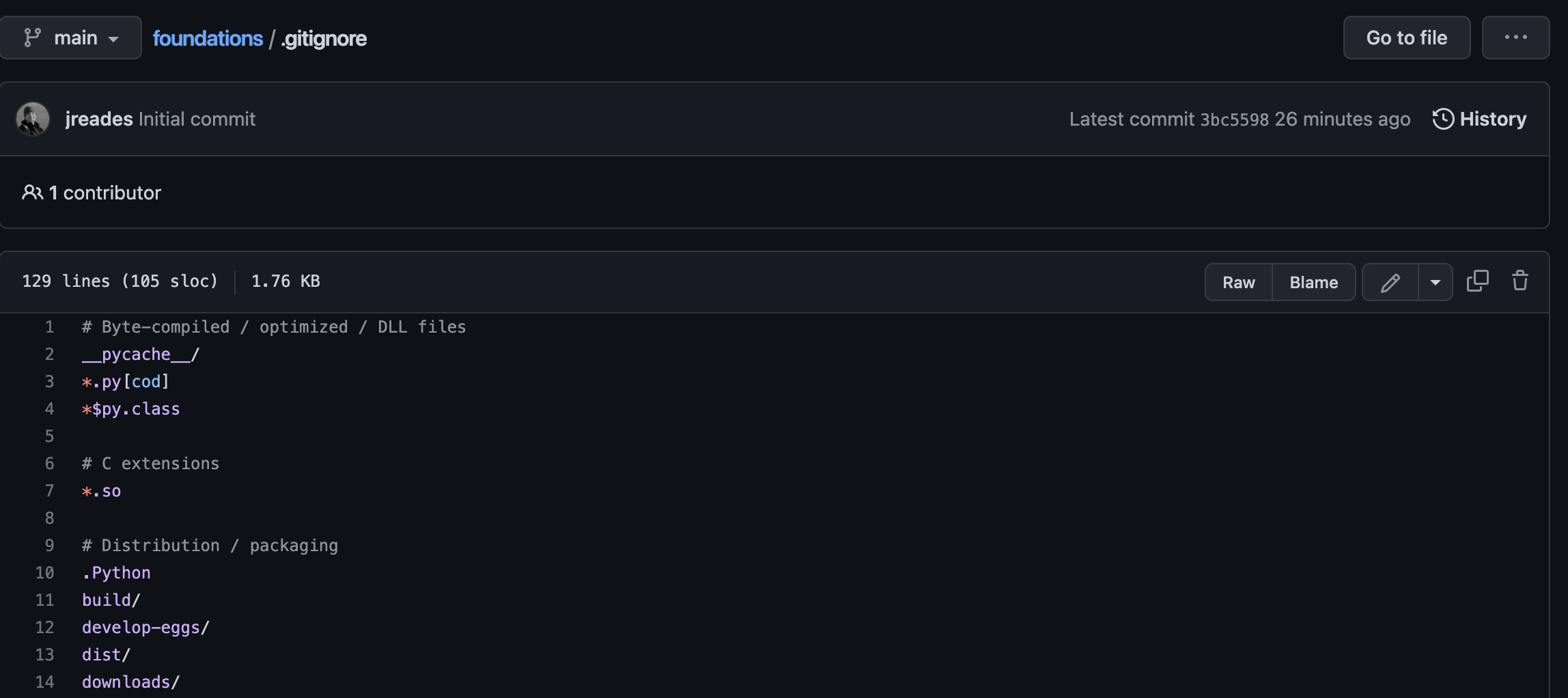
Task: Click line number 1 of the file
Action: (x=49, y=327)
